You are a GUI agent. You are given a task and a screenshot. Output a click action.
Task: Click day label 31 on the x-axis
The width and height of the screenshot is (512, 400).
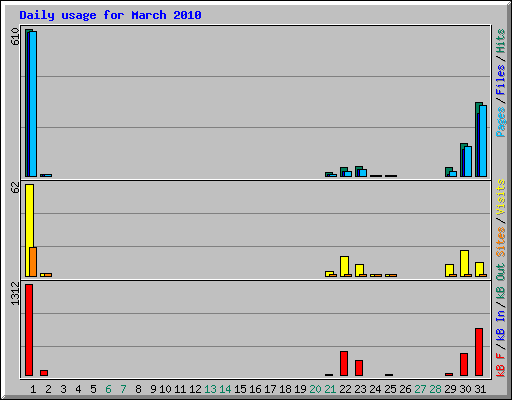[480, 389]
